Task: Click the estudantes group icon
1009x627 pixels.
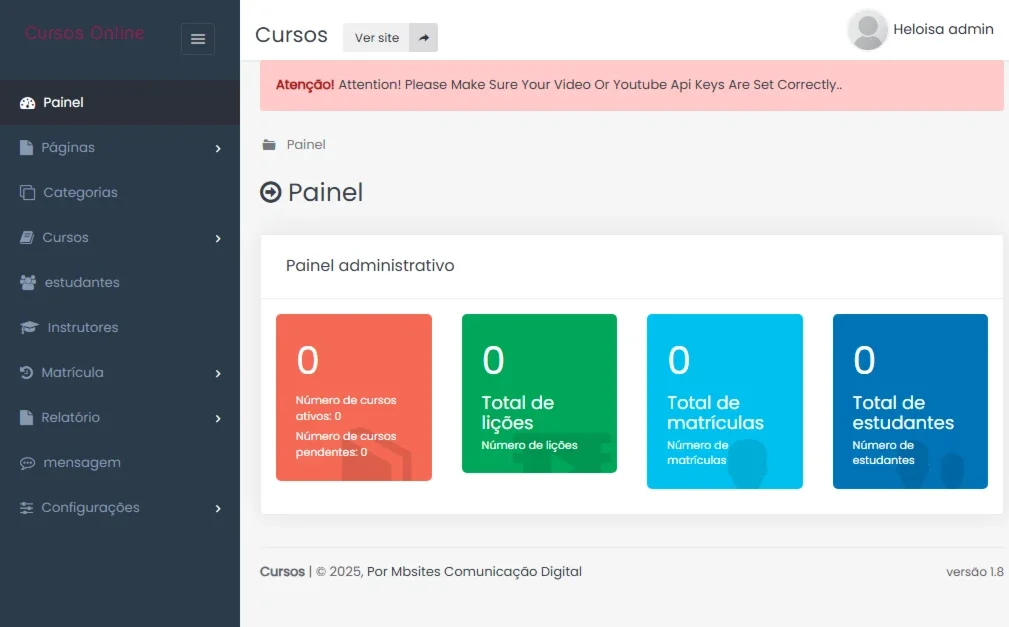Action: 28,283
